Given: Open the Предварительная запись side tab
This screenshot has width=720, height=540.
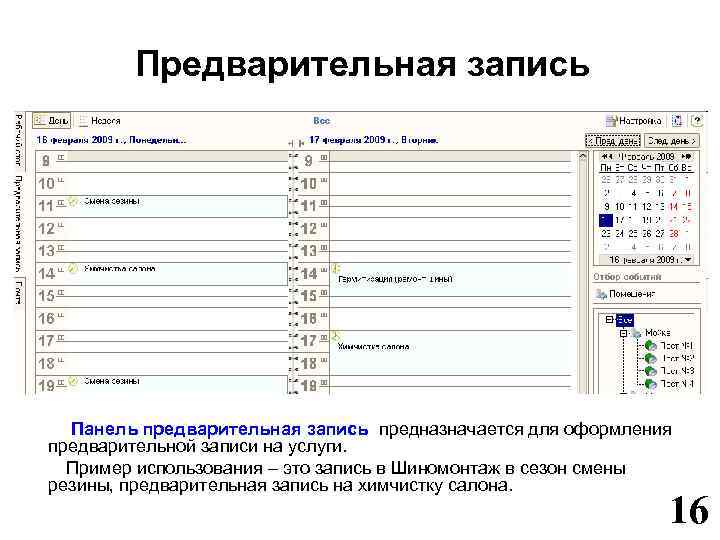Looking at the screenshot, I should [18, 224].
